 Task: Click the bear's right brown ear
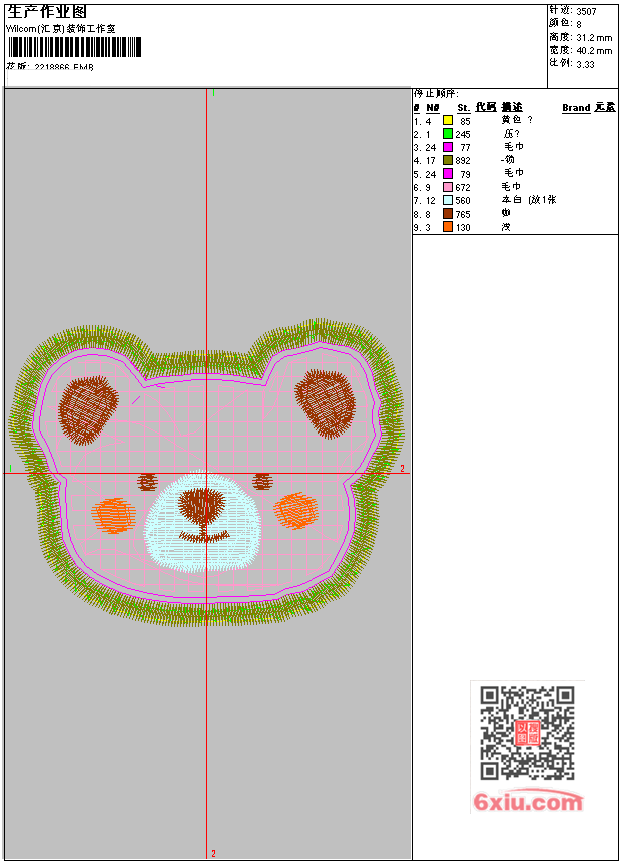pyautogui.click(x=326, y=403)
